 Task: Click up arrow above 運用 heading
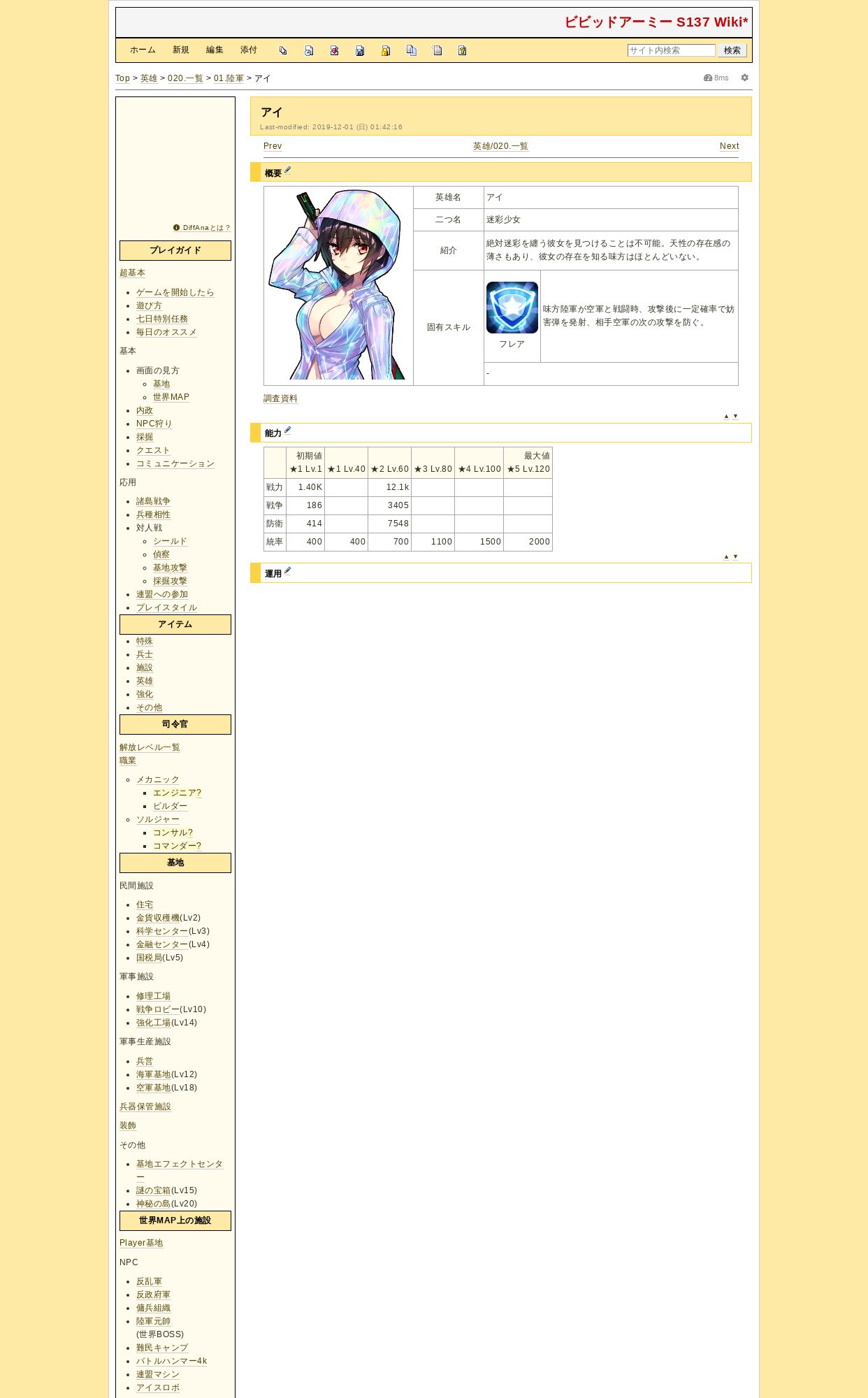[726, 556]
